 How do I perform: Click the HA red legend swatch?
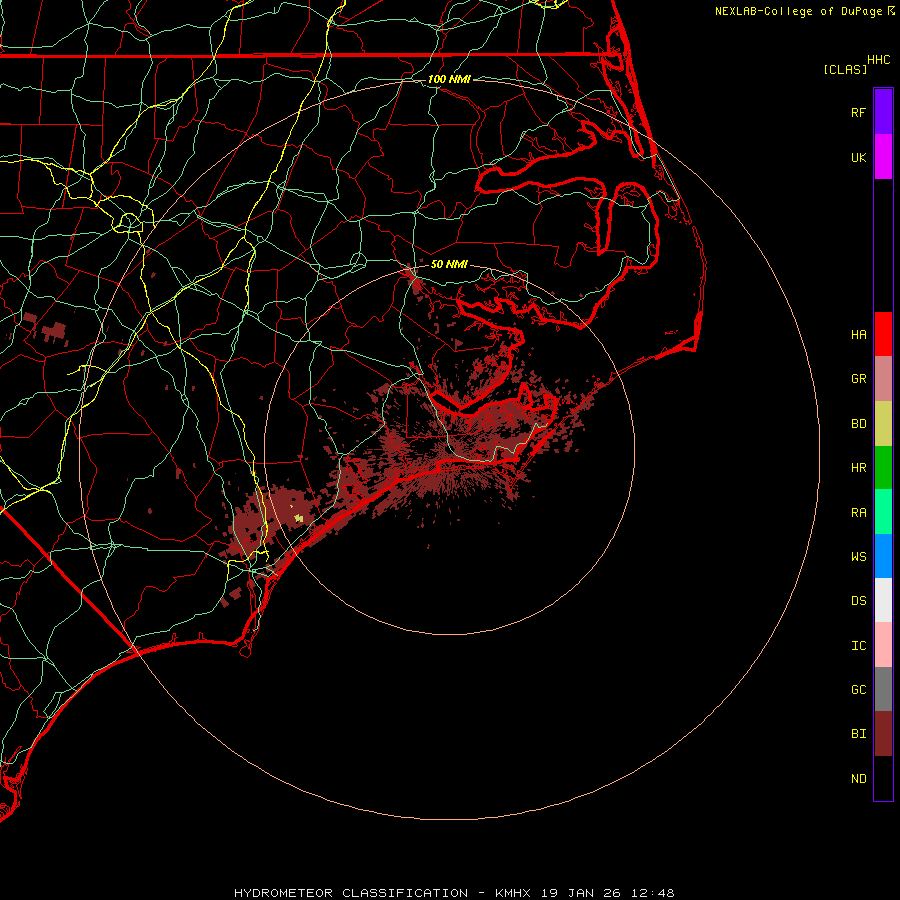(883, 334)
